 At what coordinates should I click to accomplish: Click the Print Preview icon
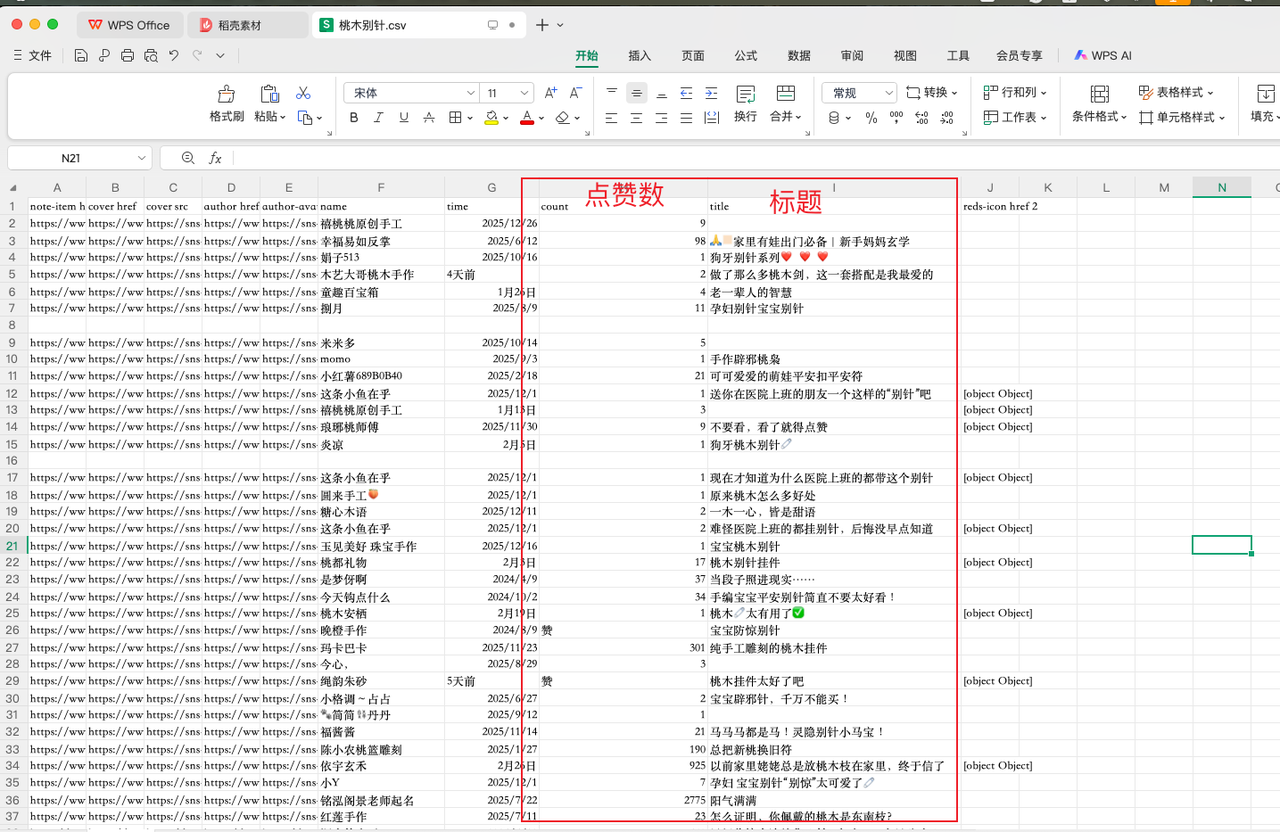(x=150, y=55)
